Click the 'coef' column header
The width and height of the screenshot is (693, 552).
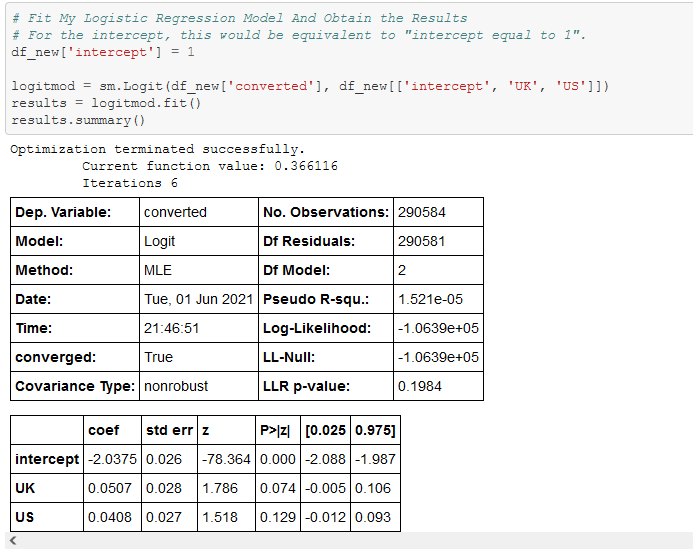point(112,430)
